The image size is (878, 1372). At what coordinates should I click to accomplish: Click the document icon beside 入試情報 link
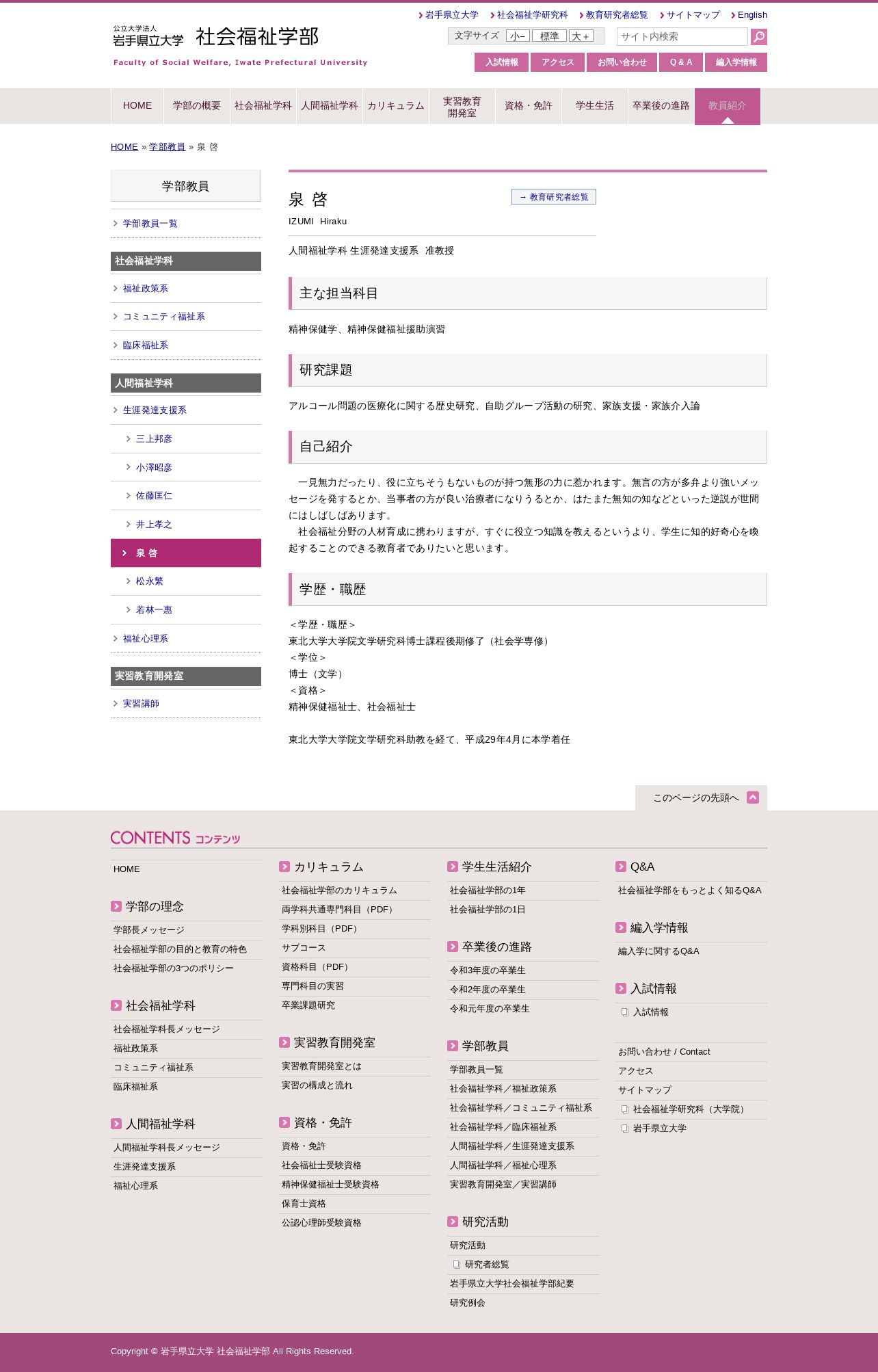point(624,1012)
